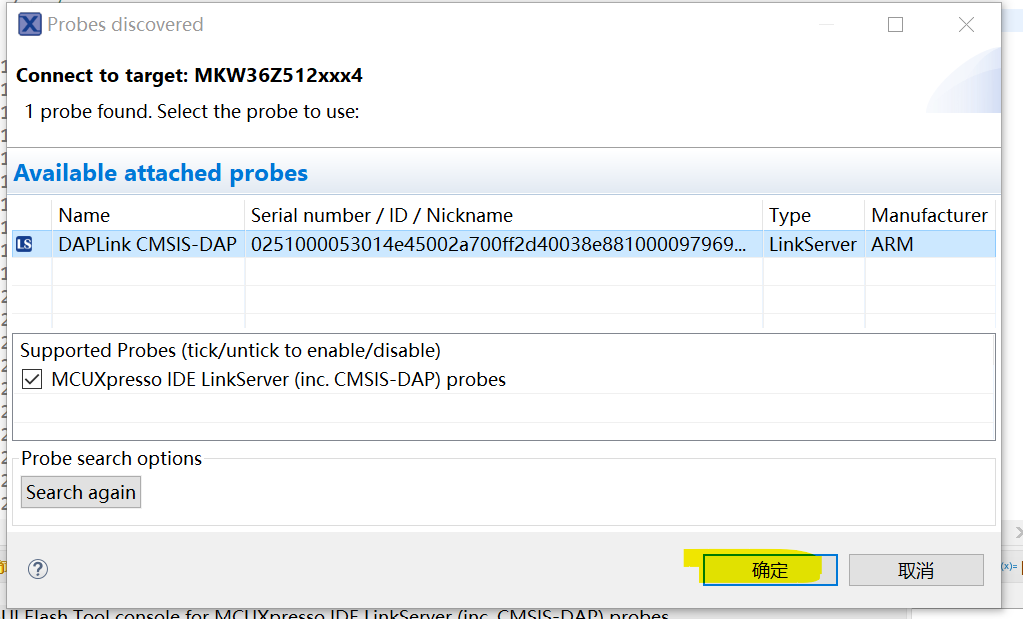1023x619 pixels.
Task: Click the LinkServer type cell
Action: point(812,244)
